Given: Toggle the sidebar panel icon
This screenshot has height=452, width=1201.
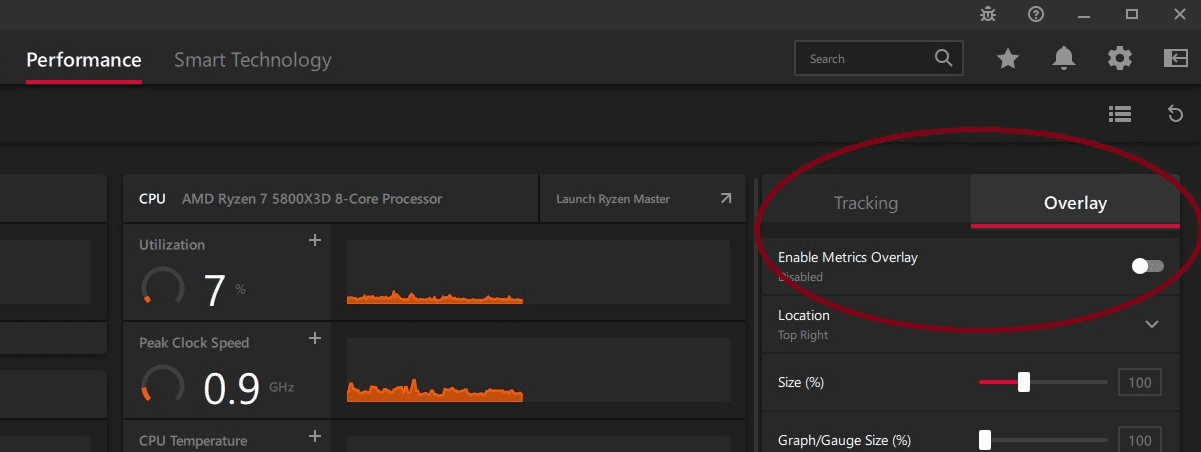Looking at the screenshot, I should pos(1175,58).
